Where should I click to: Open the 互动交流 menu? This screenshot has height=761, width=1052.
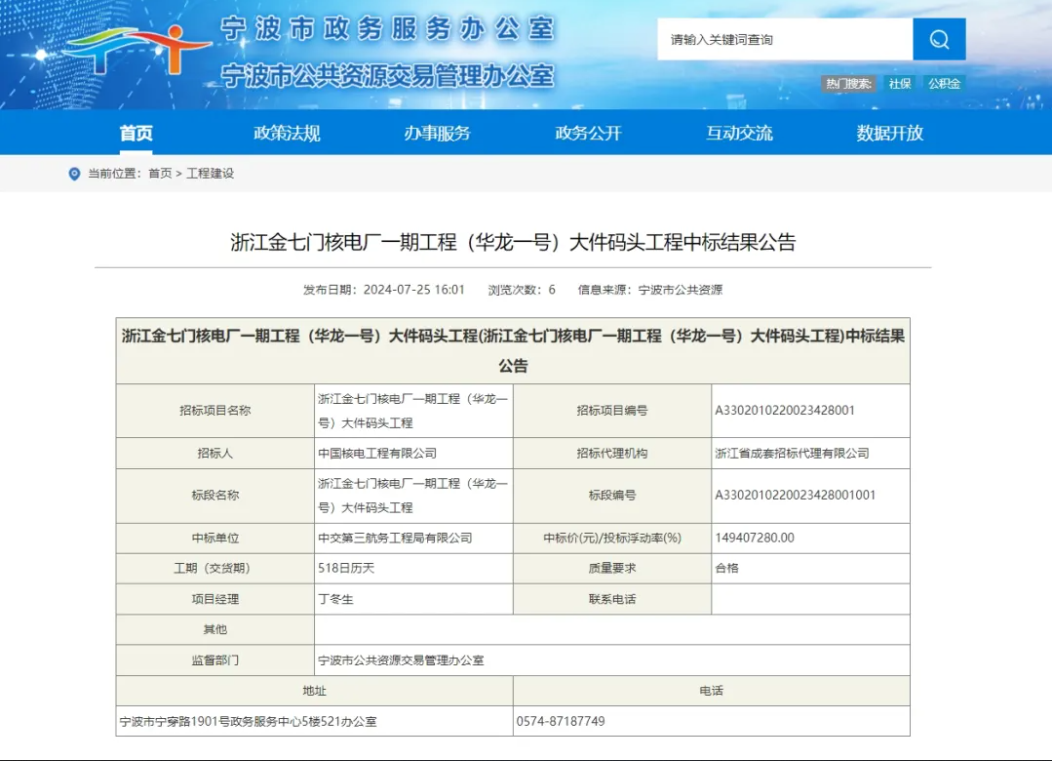740,132
